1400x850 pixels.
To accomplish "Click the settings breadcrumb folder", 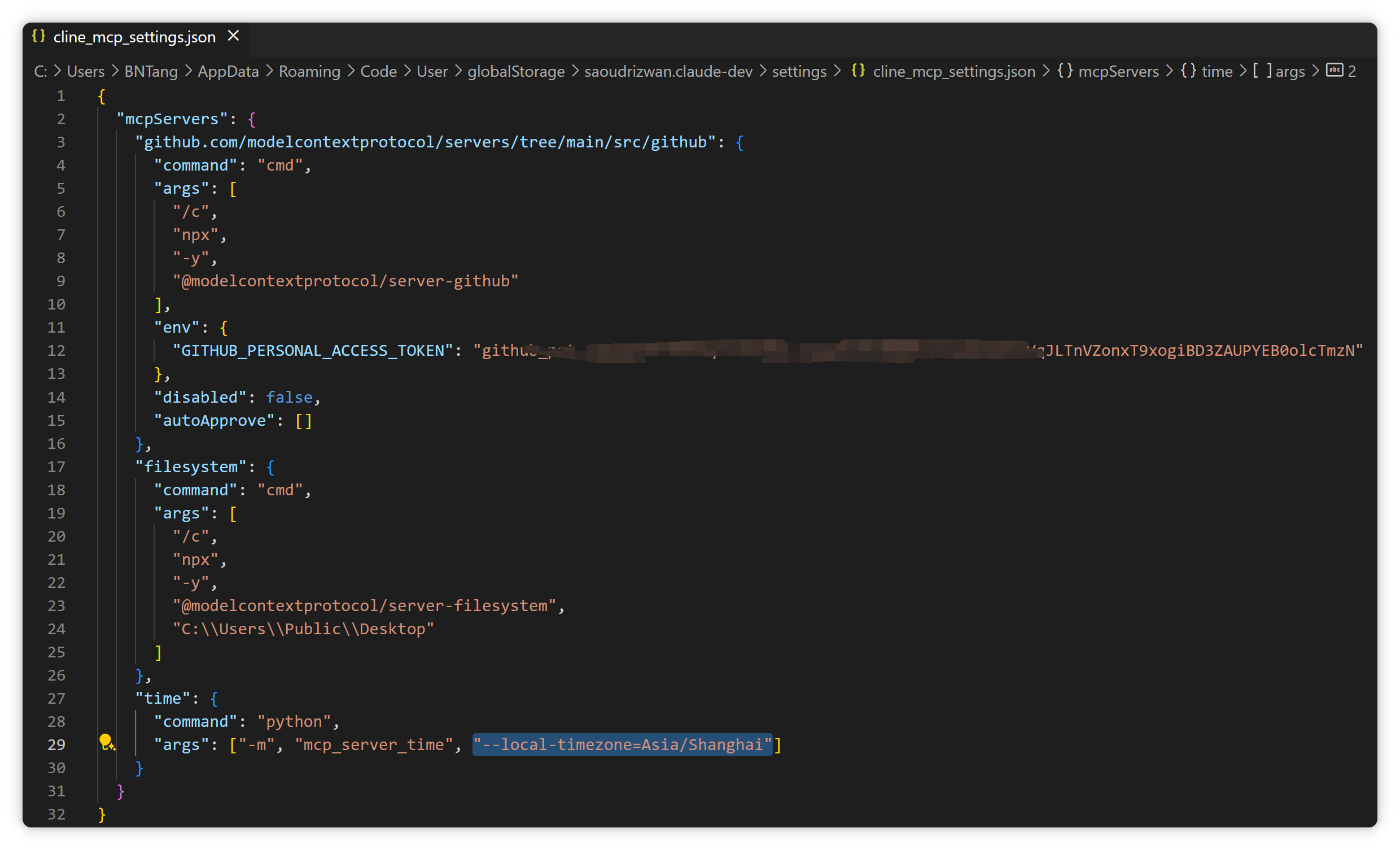I will [798, 72].
